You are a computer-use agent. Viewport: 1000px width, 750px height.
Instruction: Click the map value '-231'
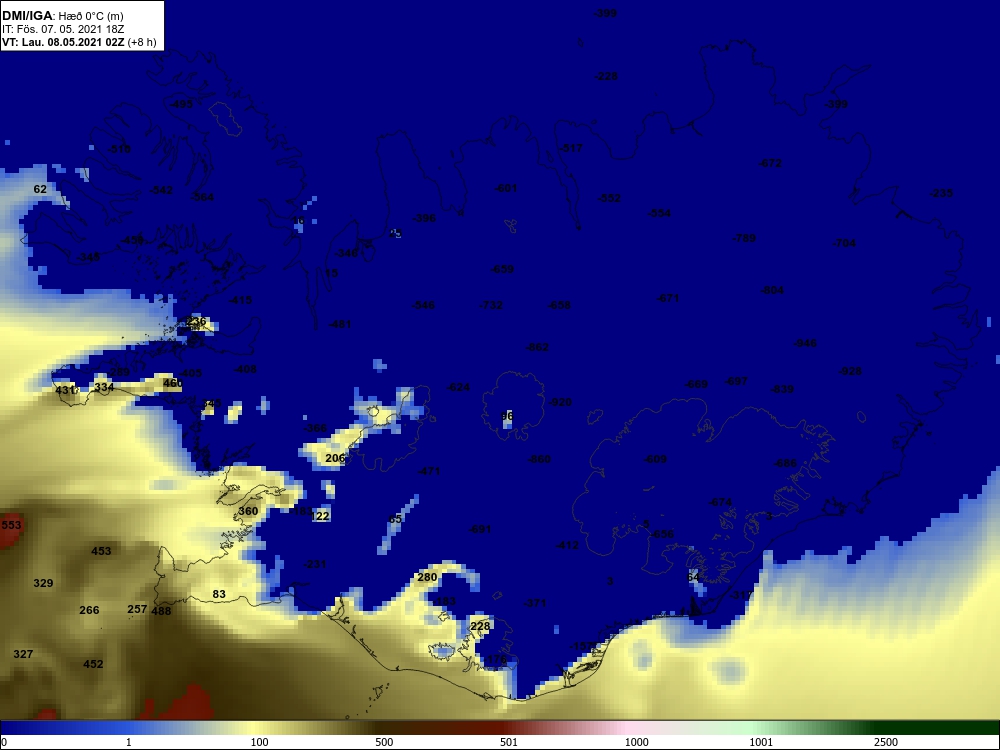[x=314, y=564]
